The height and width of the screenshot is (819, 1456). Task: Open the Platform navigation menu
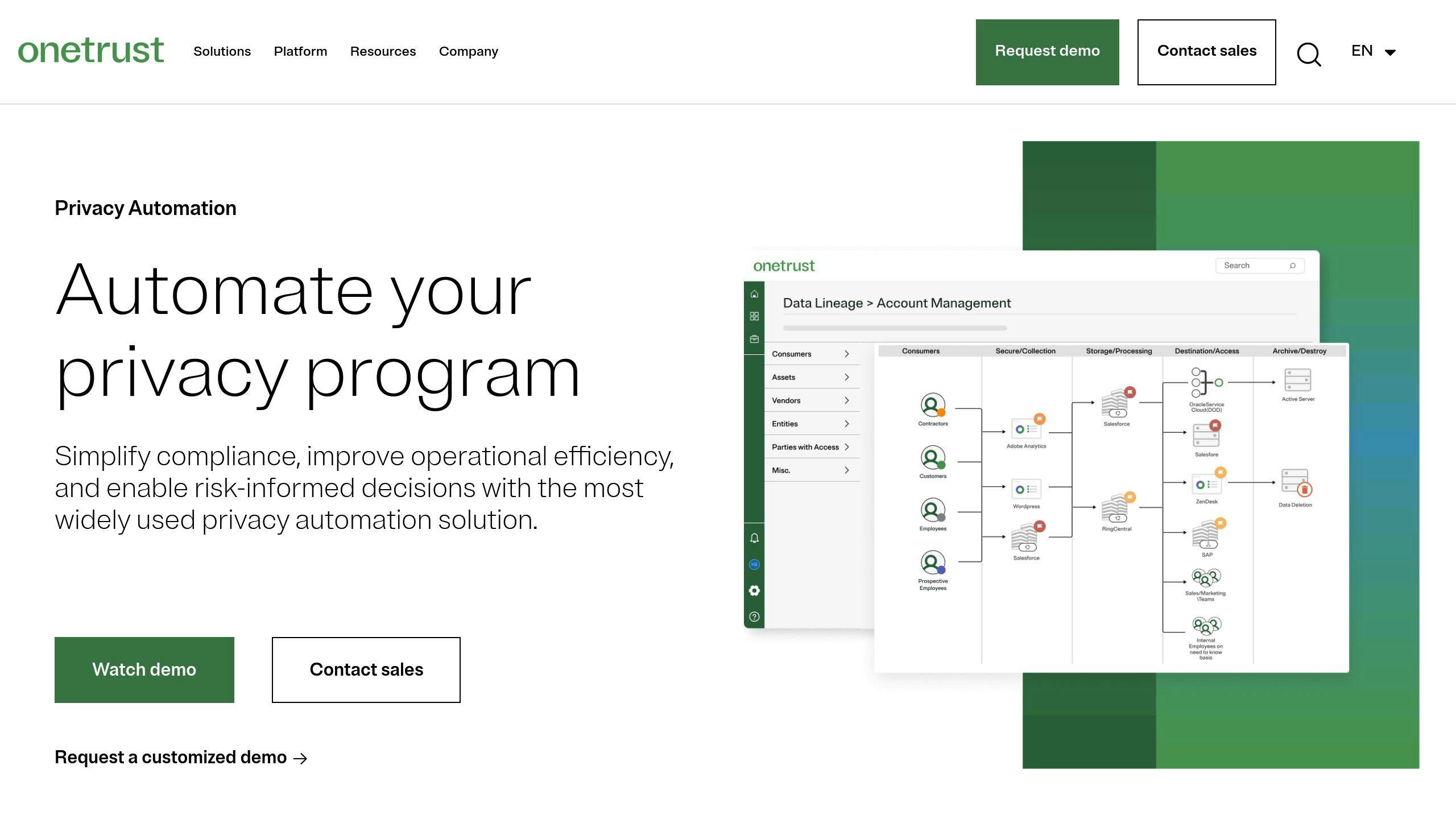click(x=300, y=51)
